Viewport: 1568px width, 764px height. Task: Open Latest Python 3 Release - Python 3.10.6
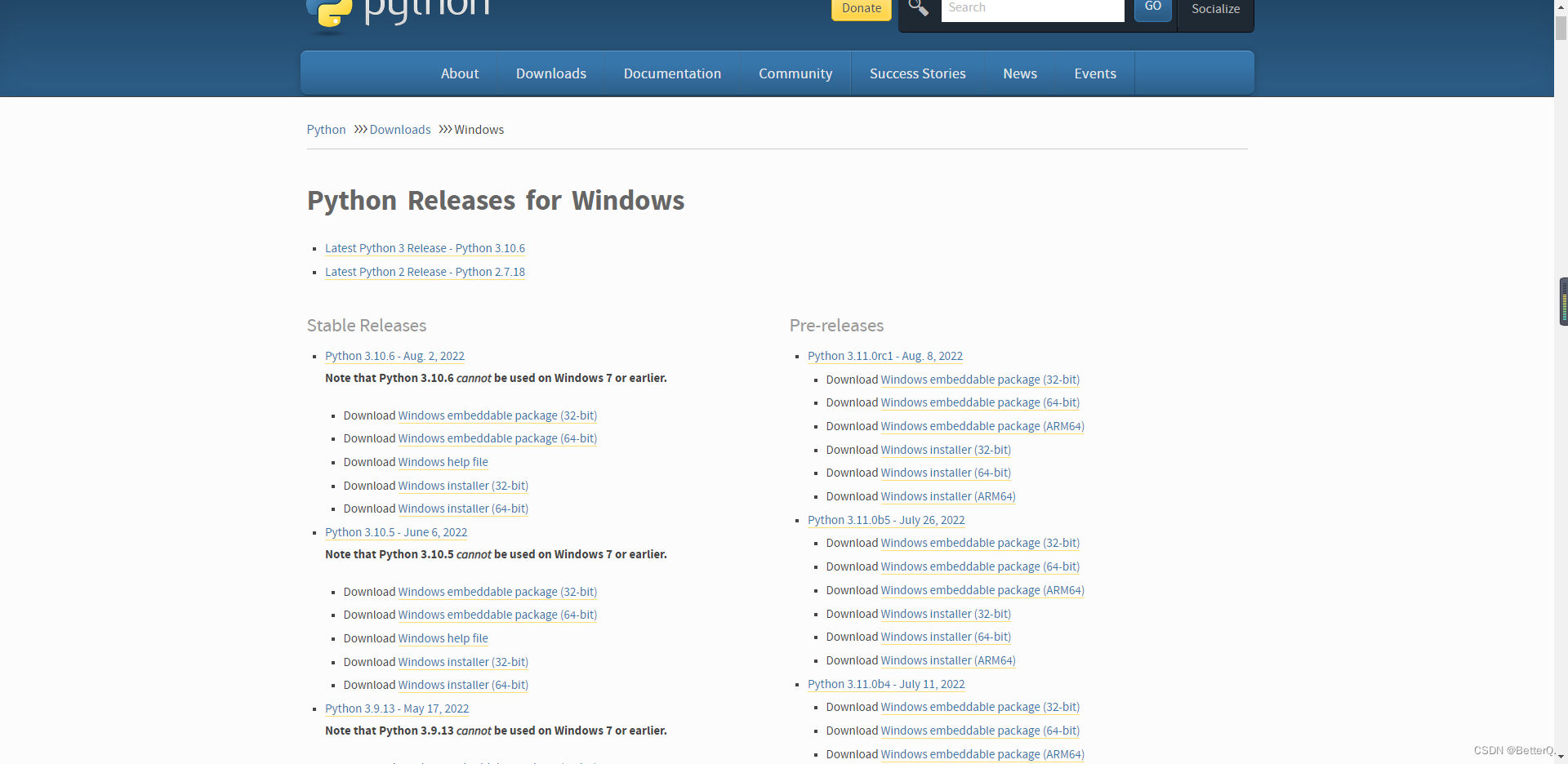tap(425, 248)
